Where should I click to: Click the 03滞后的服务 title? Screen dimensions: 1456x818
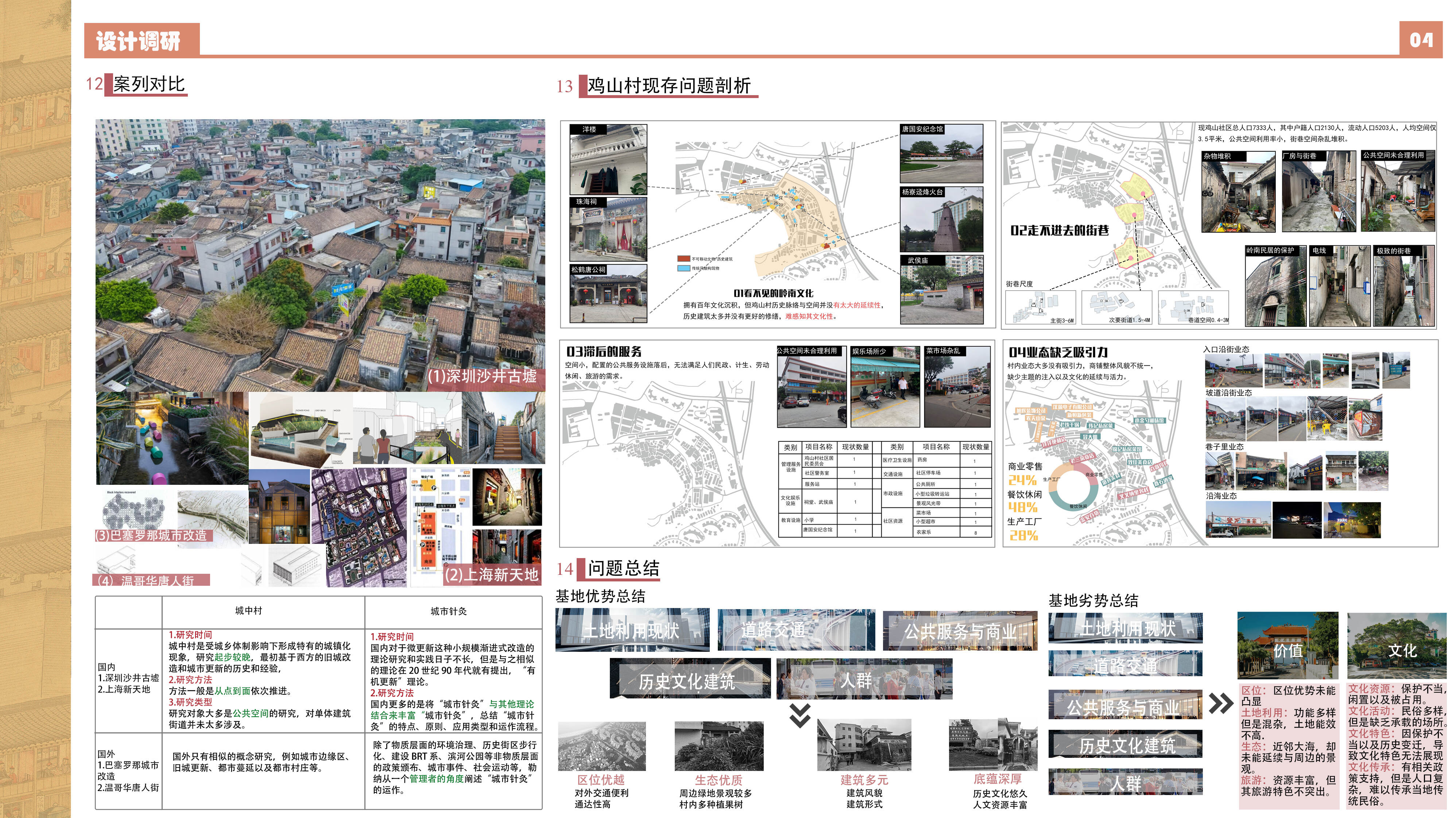604,351
